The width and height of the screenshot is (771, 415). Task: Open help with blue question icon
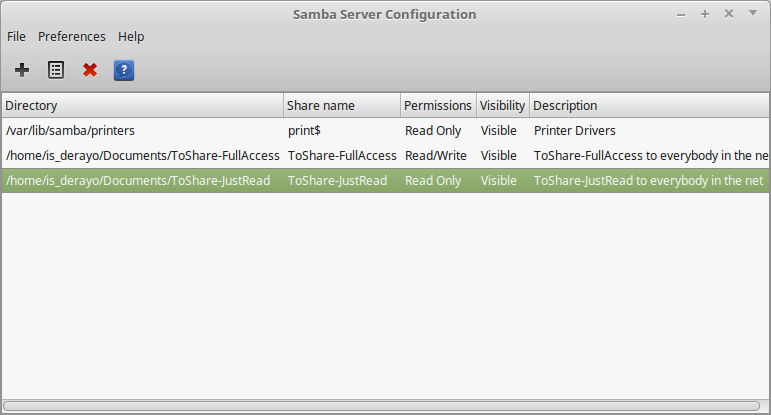124,70
